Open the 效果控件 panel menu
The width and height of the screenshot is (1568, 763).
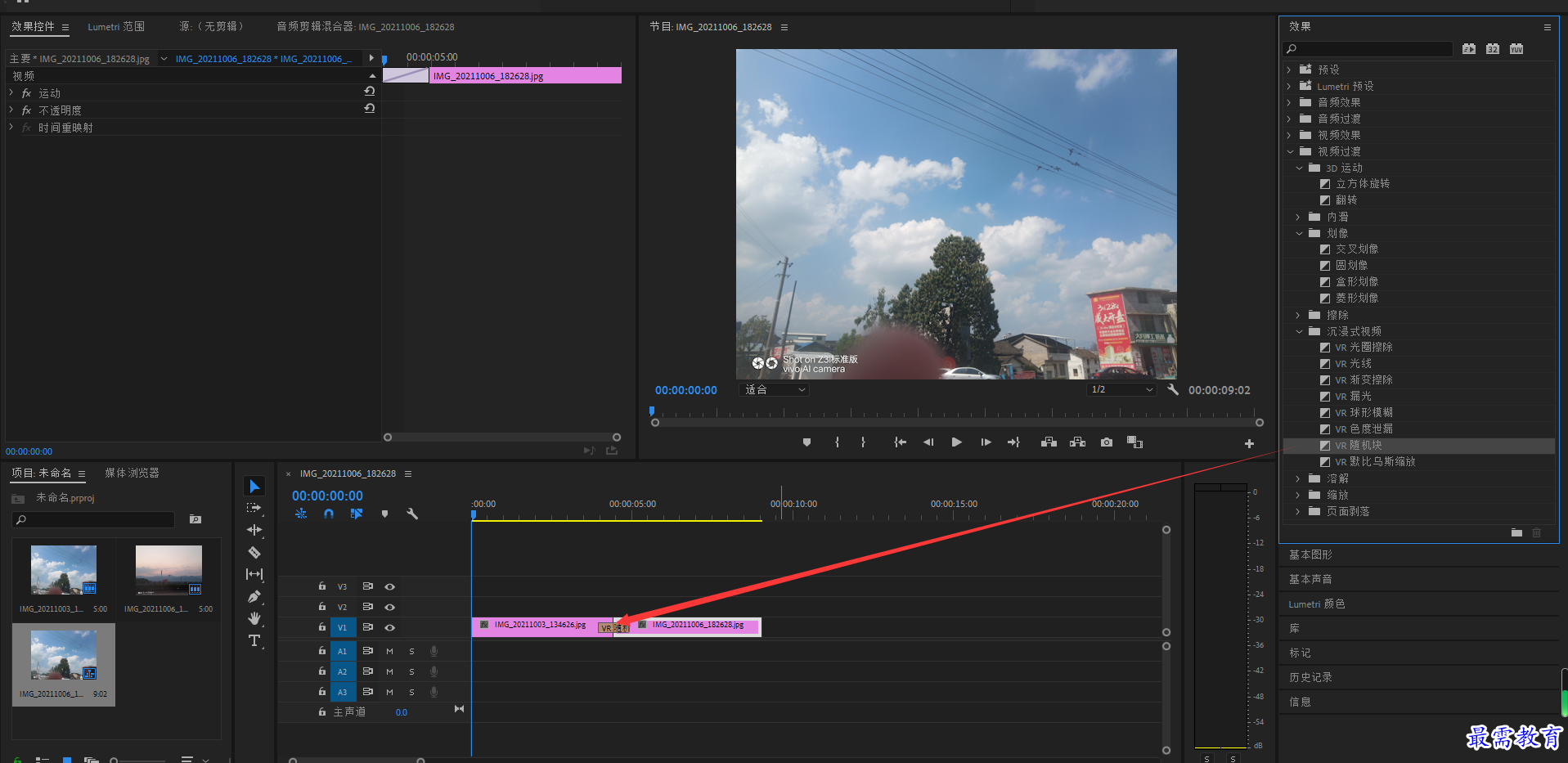click(x=65, y=27)
